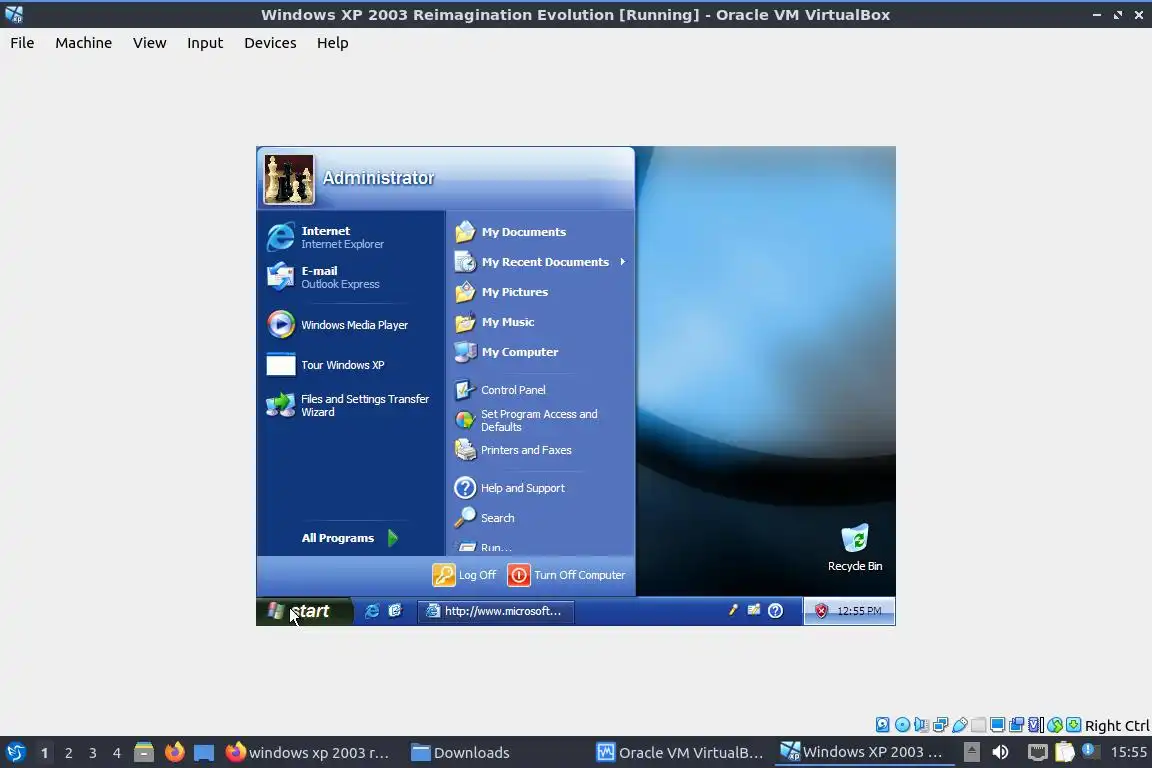Switch to http://www.microsoft... taskbar window
Image resolution: width=1152 pixels, height=768 pixels.
pyautogui.click(x=496, y=611)
